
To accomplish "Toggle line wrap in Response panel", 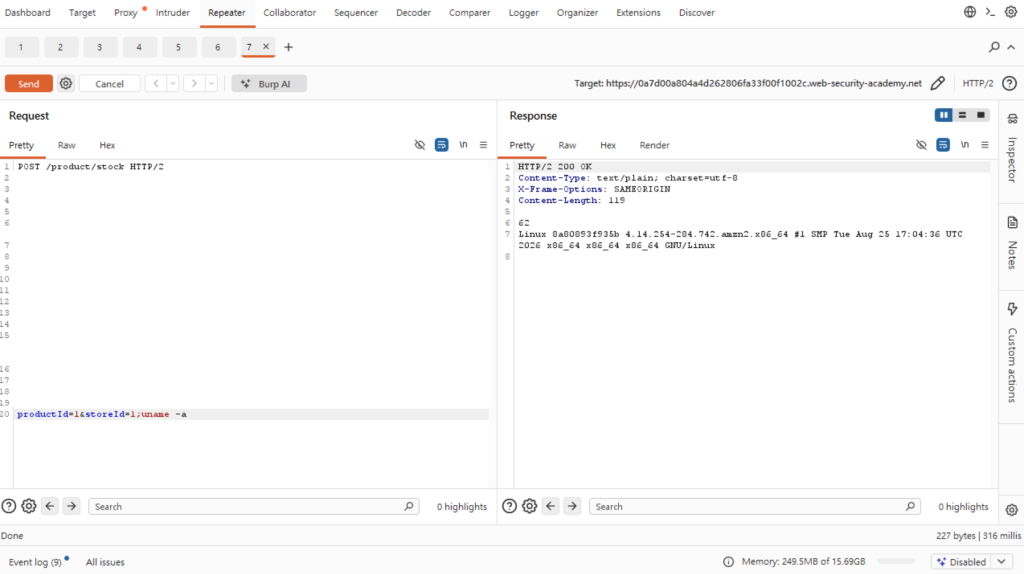I will (x=943, y=145).
